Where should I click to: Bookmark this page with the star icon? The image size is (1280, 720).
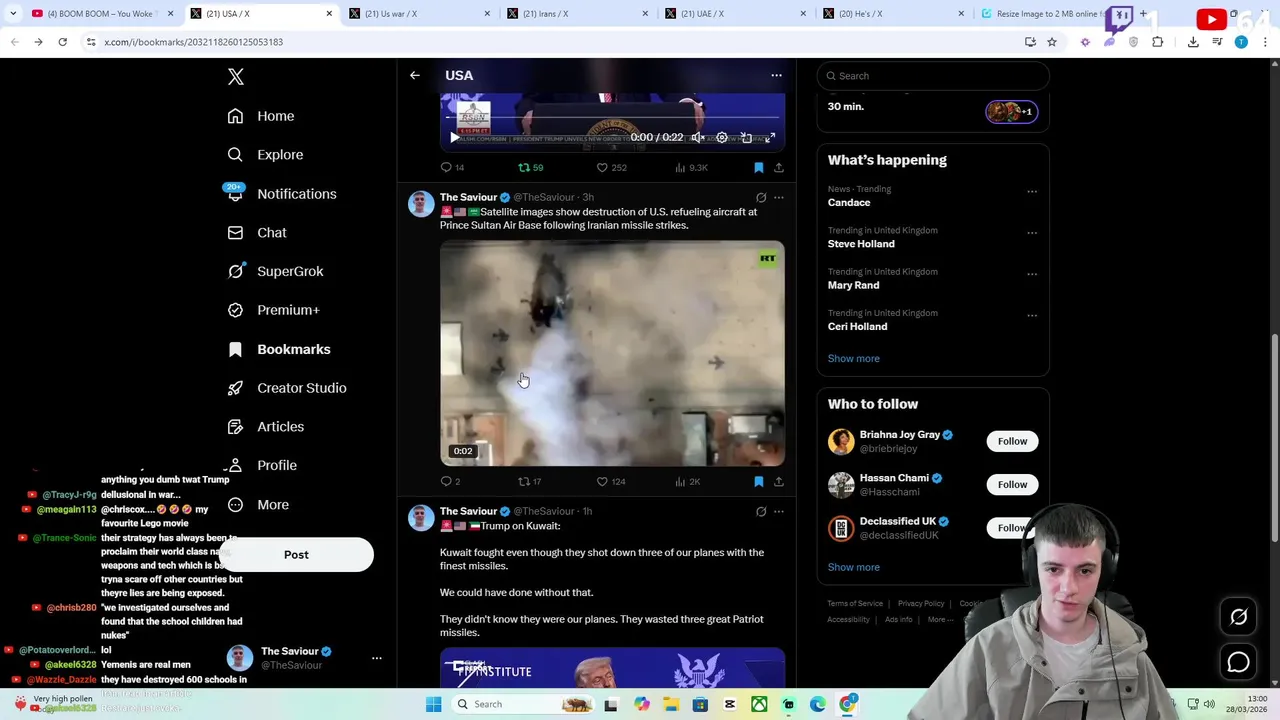1052,42
